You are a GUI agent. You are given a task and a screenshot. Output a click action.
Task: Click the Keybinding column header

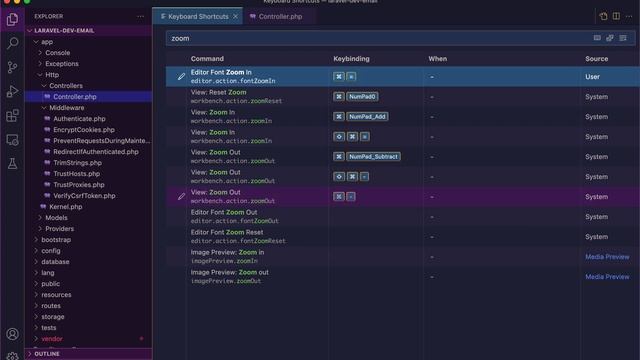point(351,59)
